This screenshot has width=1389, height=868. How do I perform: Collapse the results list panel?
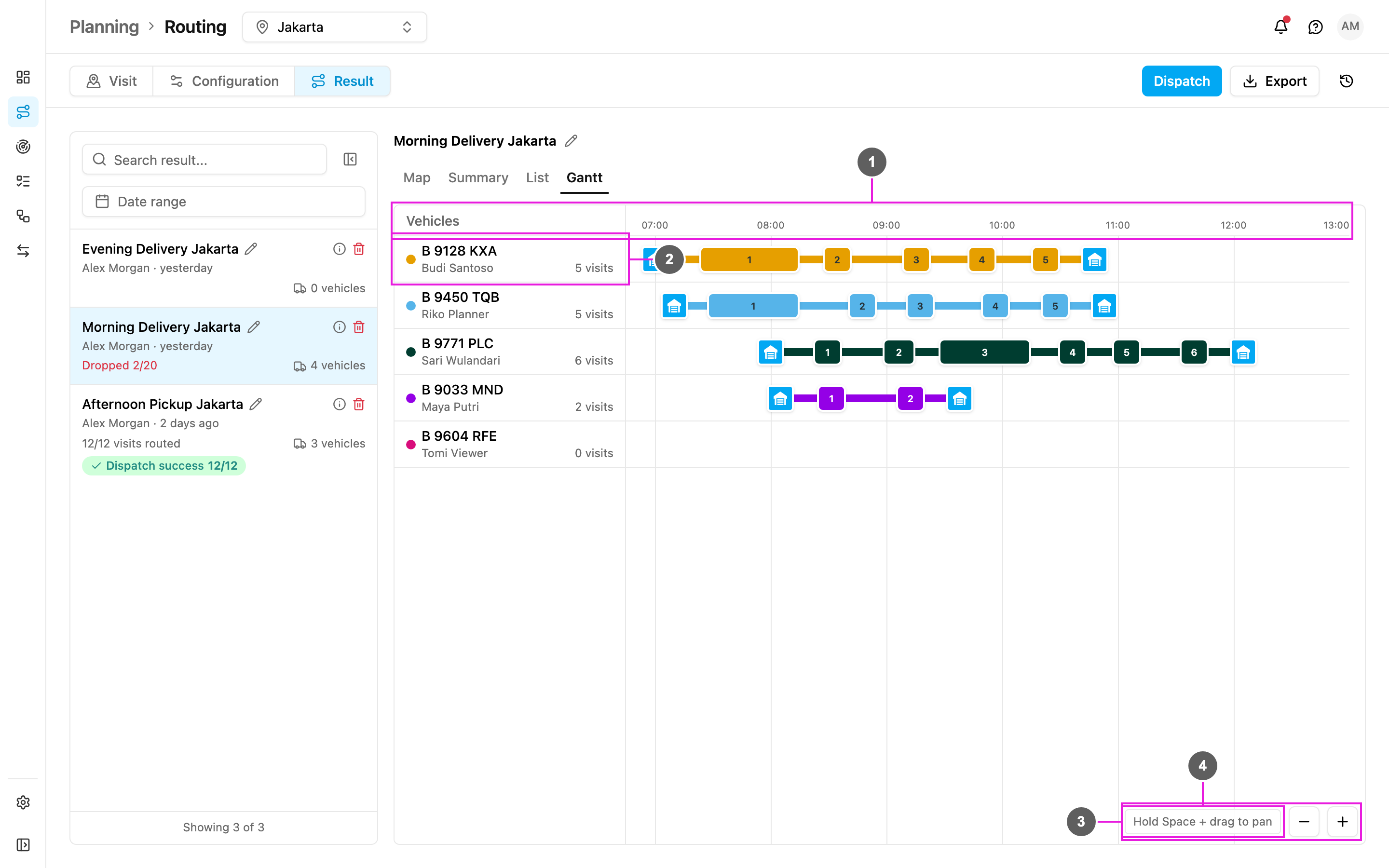pyautogui.click(x=350, y=159)
